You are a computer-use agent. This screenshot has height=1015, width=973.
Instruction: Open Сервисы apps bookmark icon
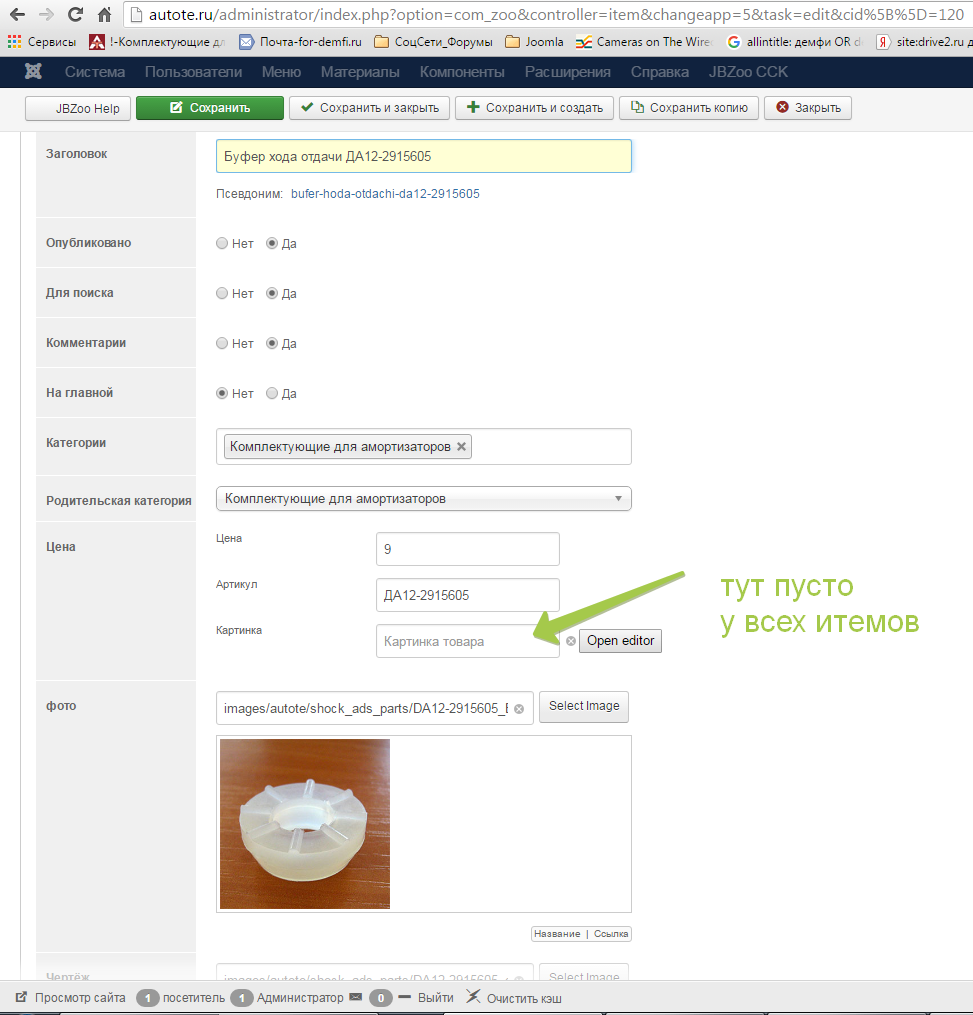pos(14,42)
